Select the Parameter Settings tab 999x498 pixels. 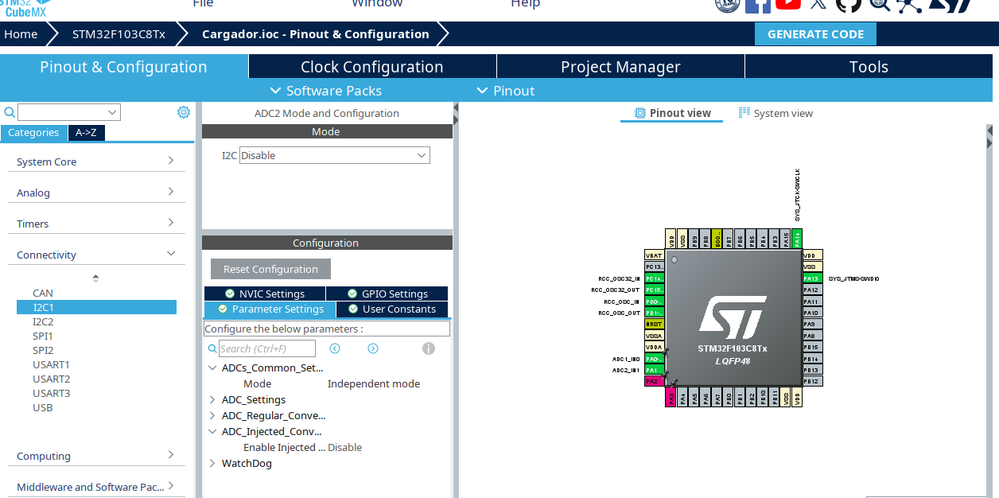click(270, 309)
